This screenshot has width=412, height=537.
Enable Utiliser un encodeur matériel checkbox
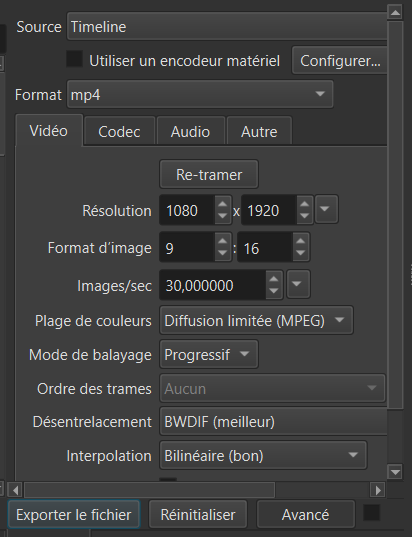coord(74,59)
